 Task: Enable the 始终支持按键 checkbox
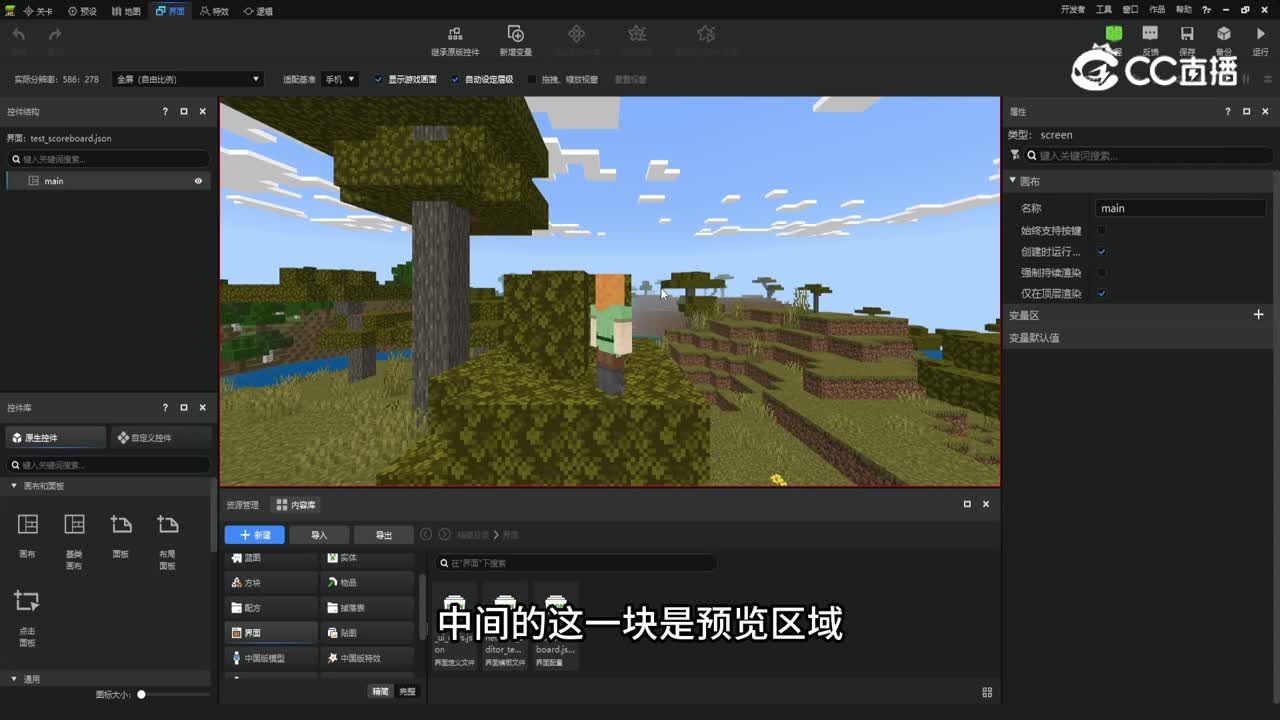pos(1102,230)
